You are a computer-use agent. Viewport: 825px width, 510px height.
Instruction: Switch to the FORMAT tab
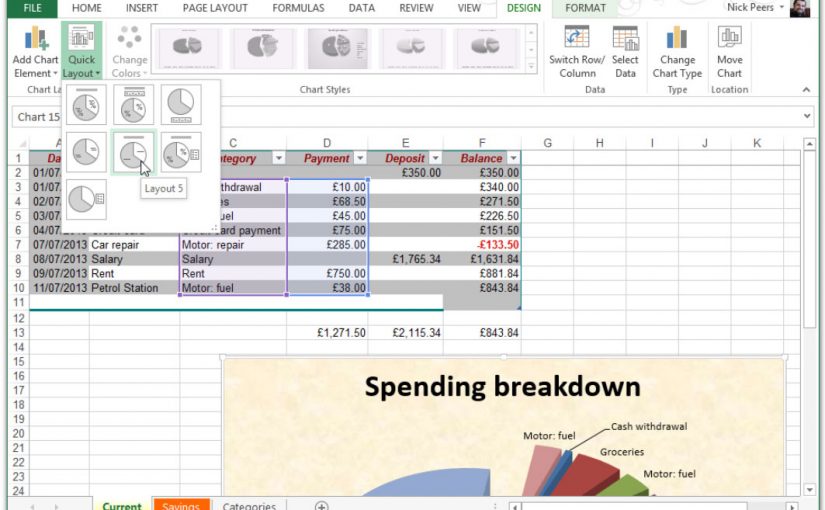(x=585, y=8)
